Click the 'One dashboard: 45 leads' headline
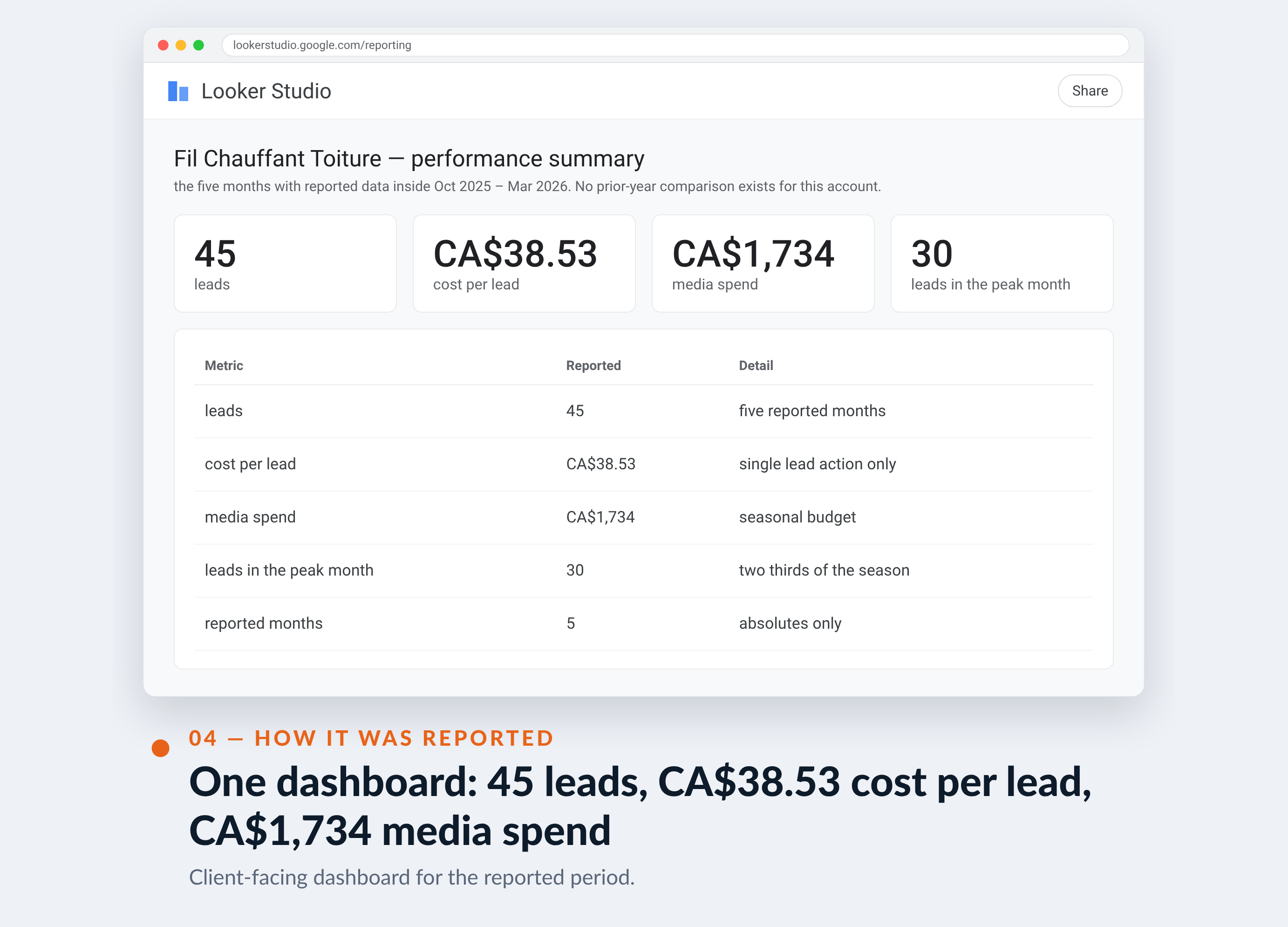This screenshot has width=1288, height=927. pyautogui.click(x=640, y=806)
